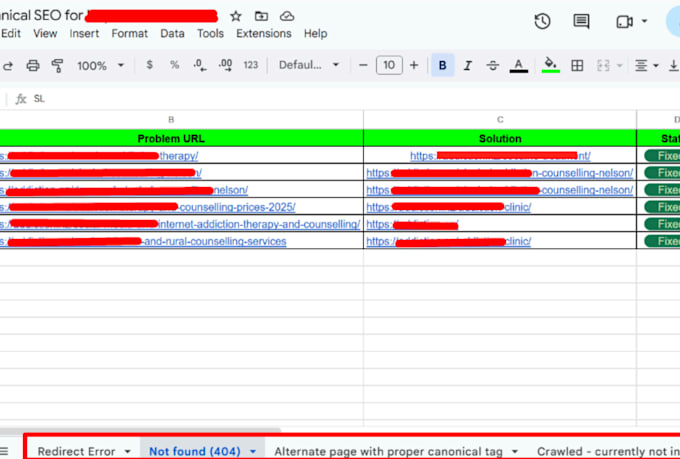Expand the merge cells options arrow
The image size is (680, 459).
[x=620, y=66]
